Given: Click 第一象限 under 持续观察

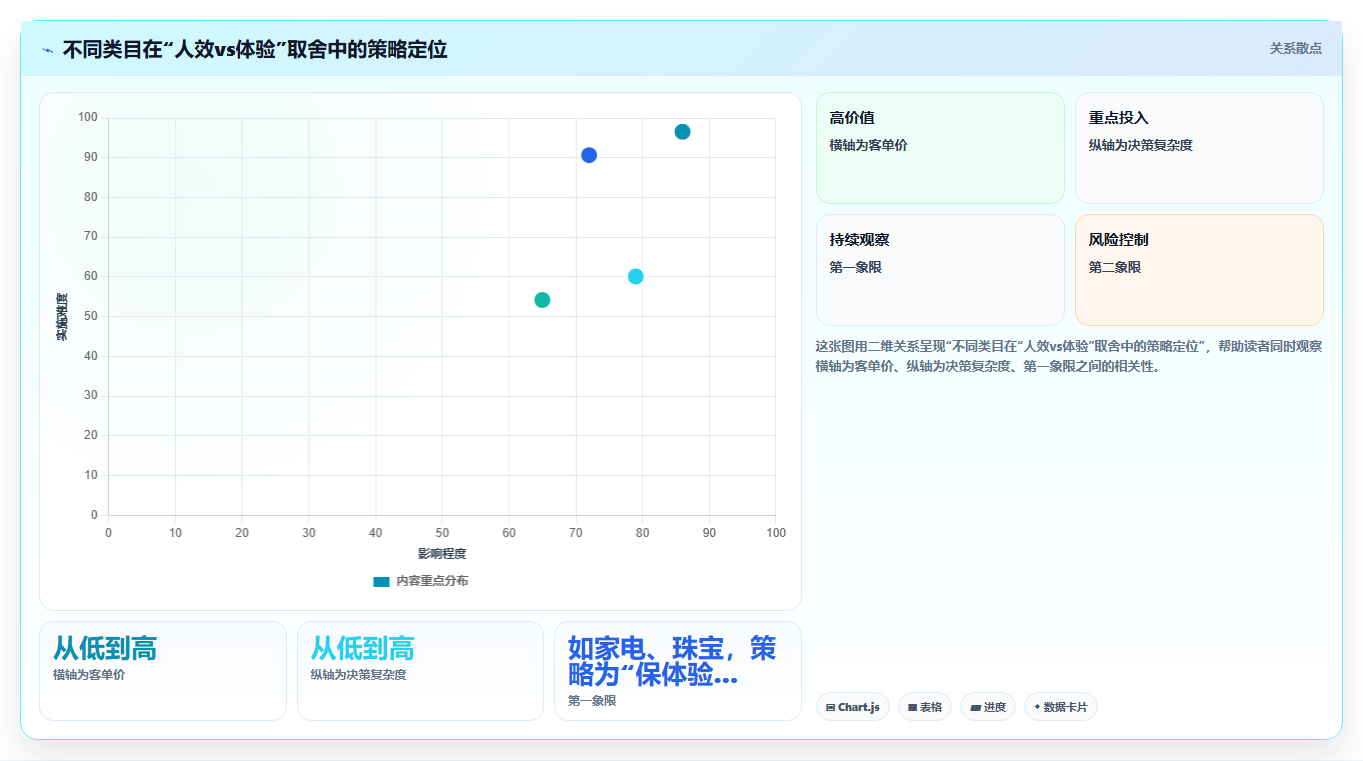Looking at the screenshot, I should (x=855, y=267).
